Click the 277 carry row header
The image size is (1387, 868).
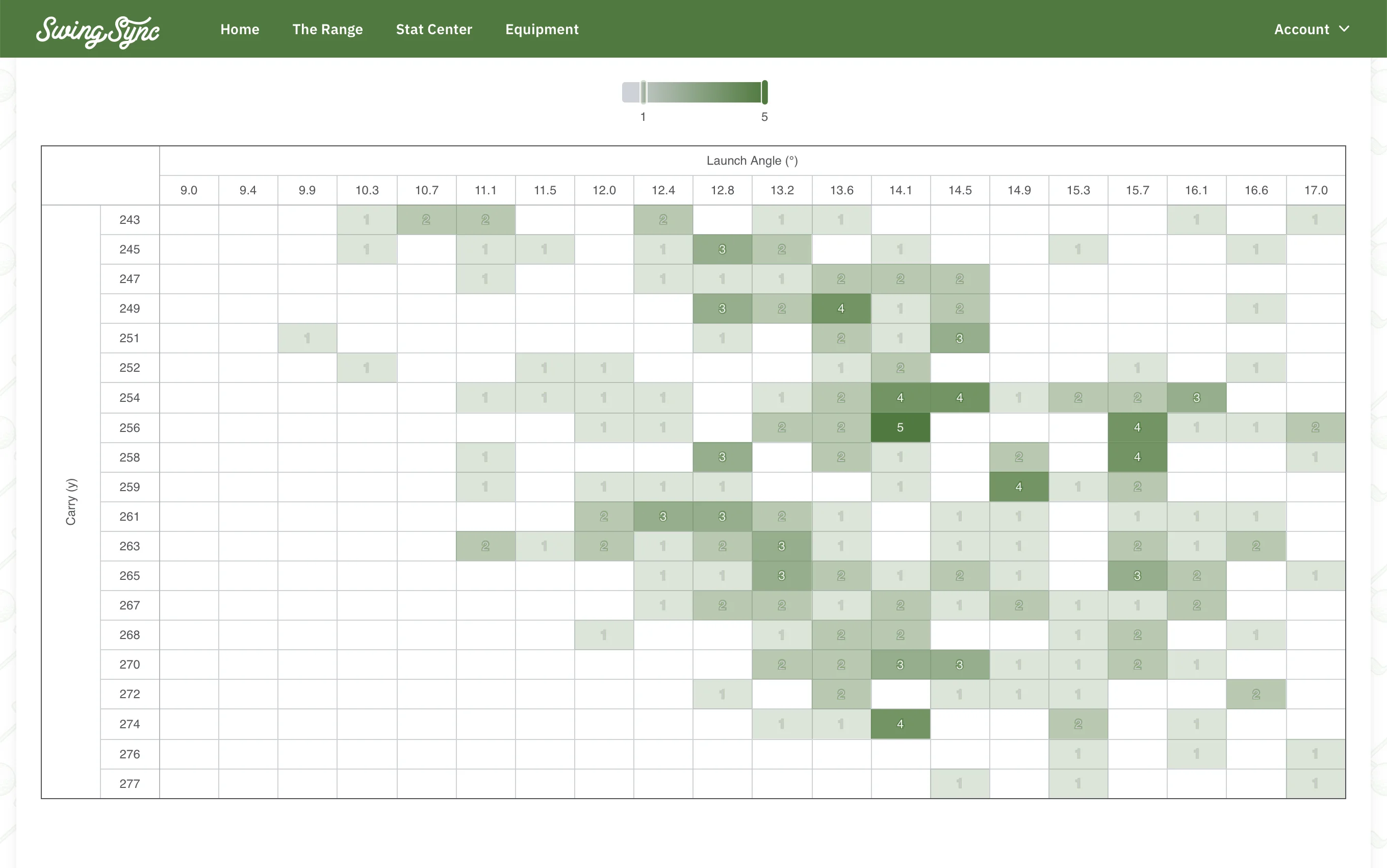coord(130,784)
